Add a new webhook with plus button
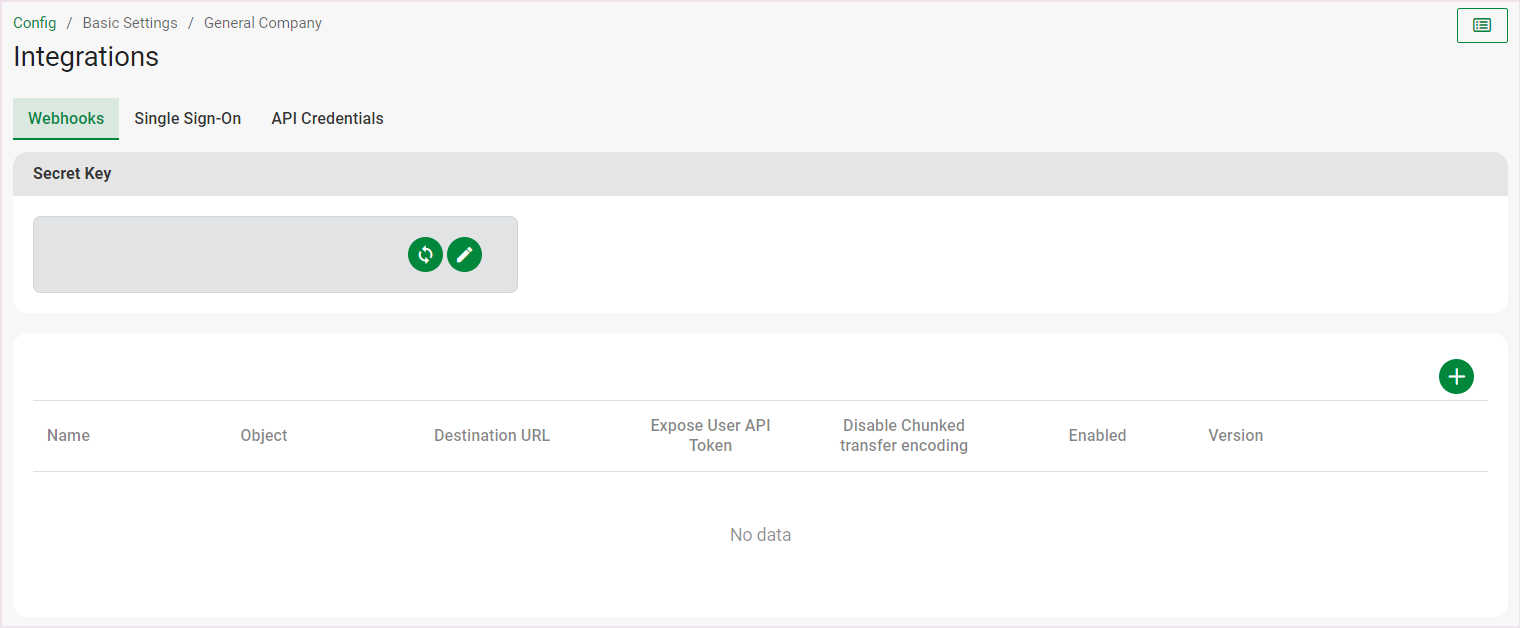 coord(1456,376)
